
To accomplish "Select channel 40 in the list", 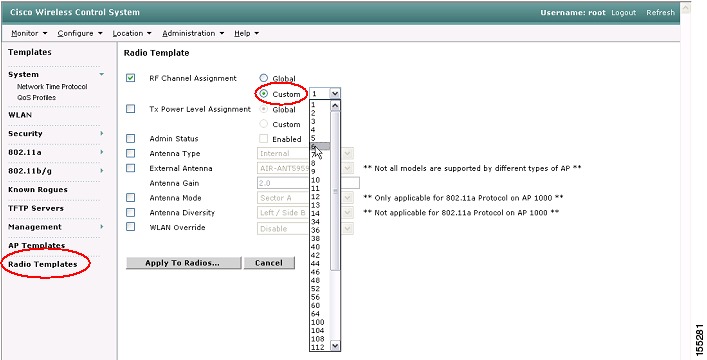I will tap(320, 247).
